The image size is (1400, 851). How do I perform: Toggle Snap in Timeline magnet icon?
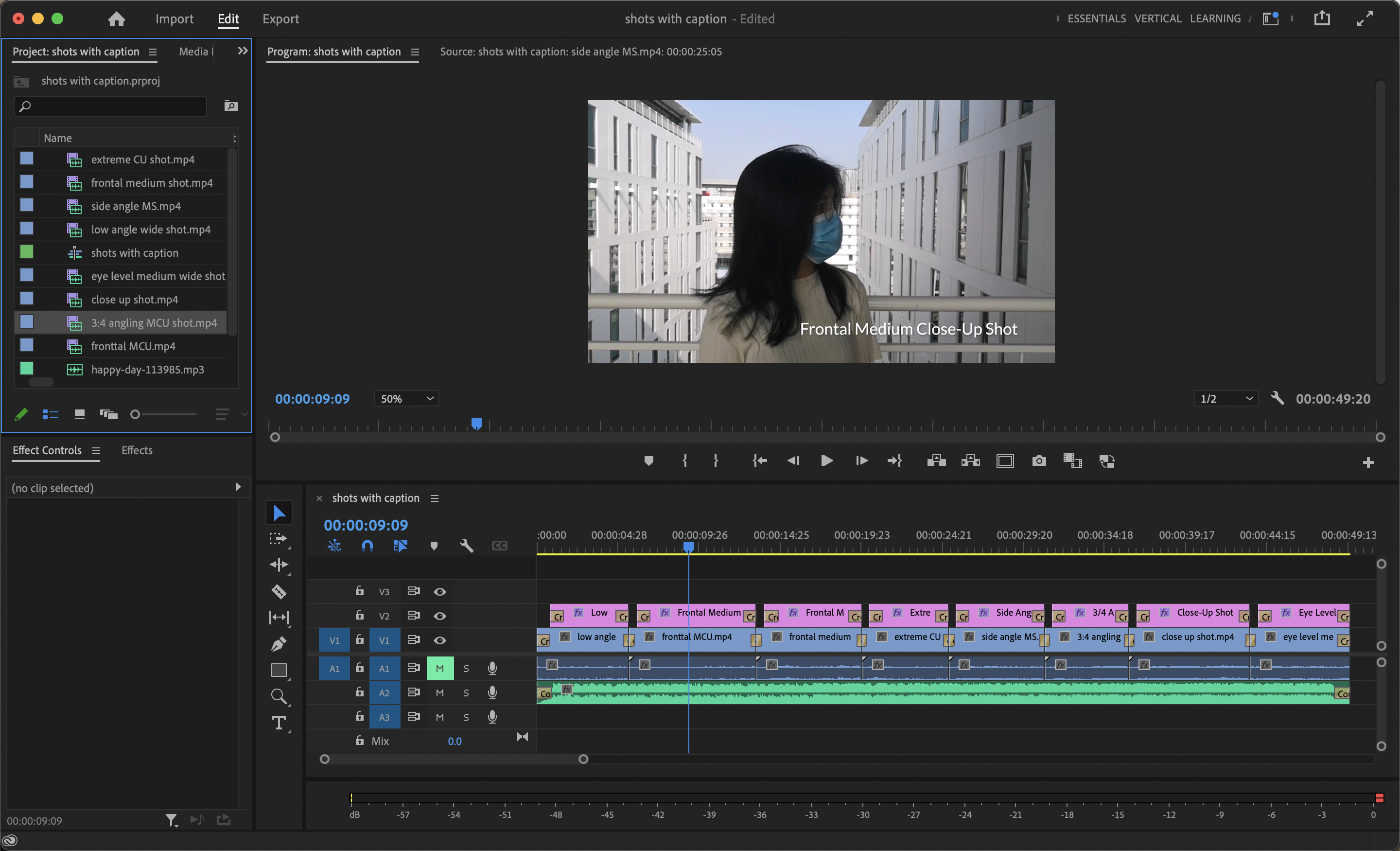[367, 546]
